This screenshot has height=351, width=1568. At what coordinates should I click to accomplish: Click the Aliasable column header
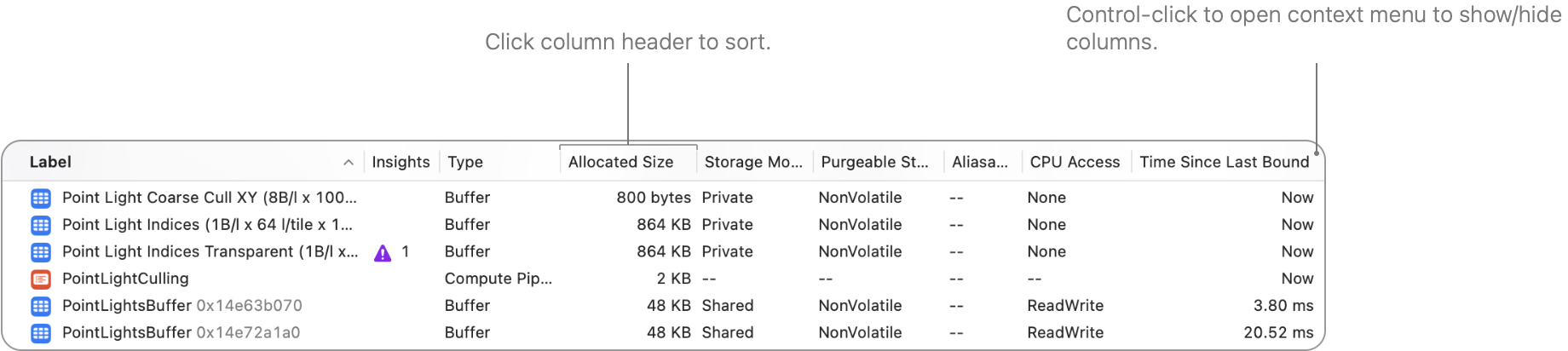pyautogui.click(x=980, y=162)
